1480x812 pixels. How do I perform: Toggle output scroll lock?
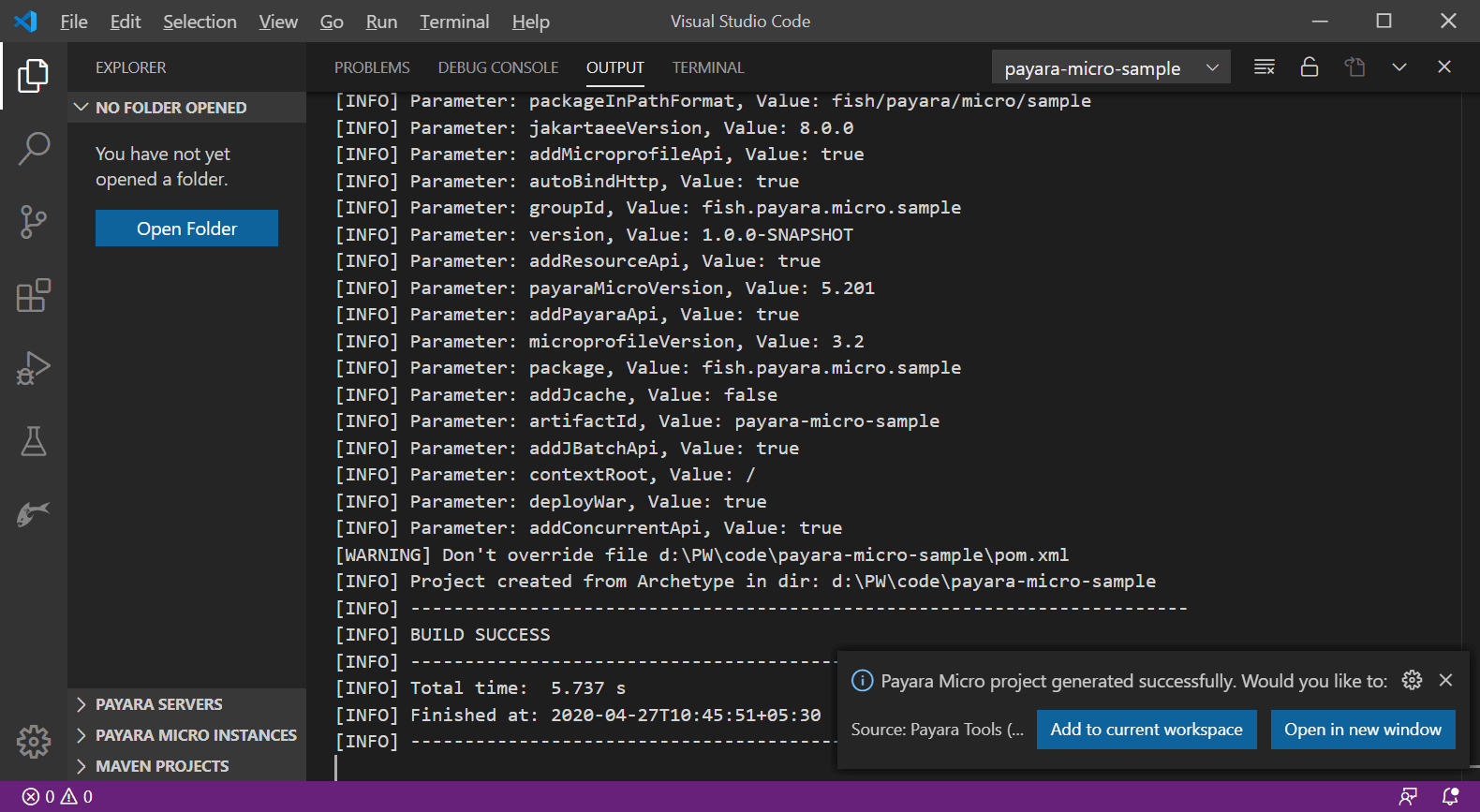[1310, 67]
